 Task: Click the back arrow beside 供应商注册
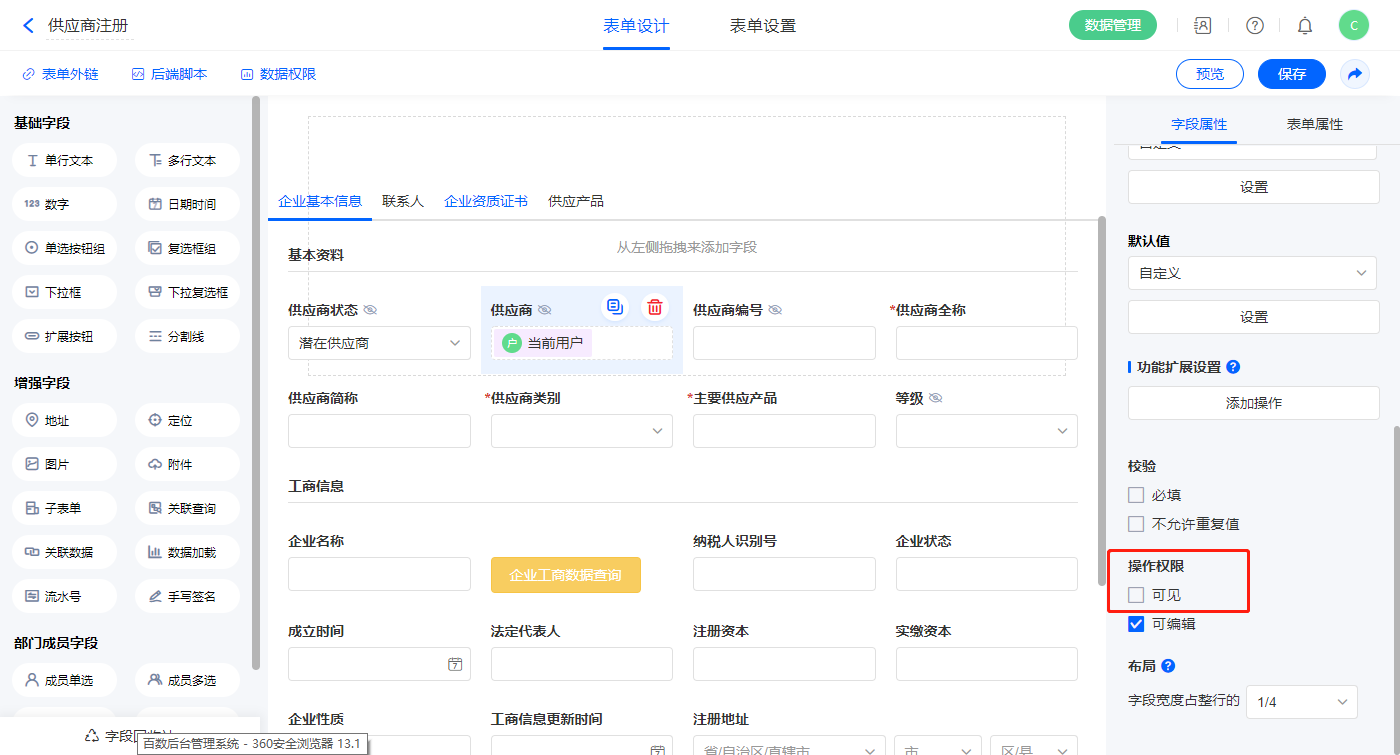pyautogui.click(x=28, y=26)
